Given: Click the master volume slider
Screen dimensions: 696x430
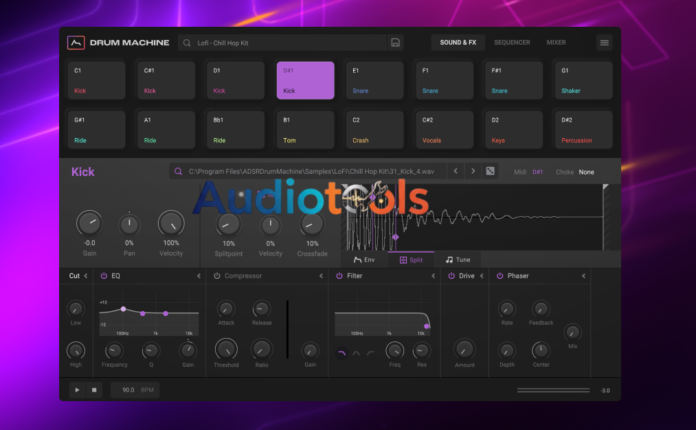Looking at the screenshot, I should click(552, 390).
